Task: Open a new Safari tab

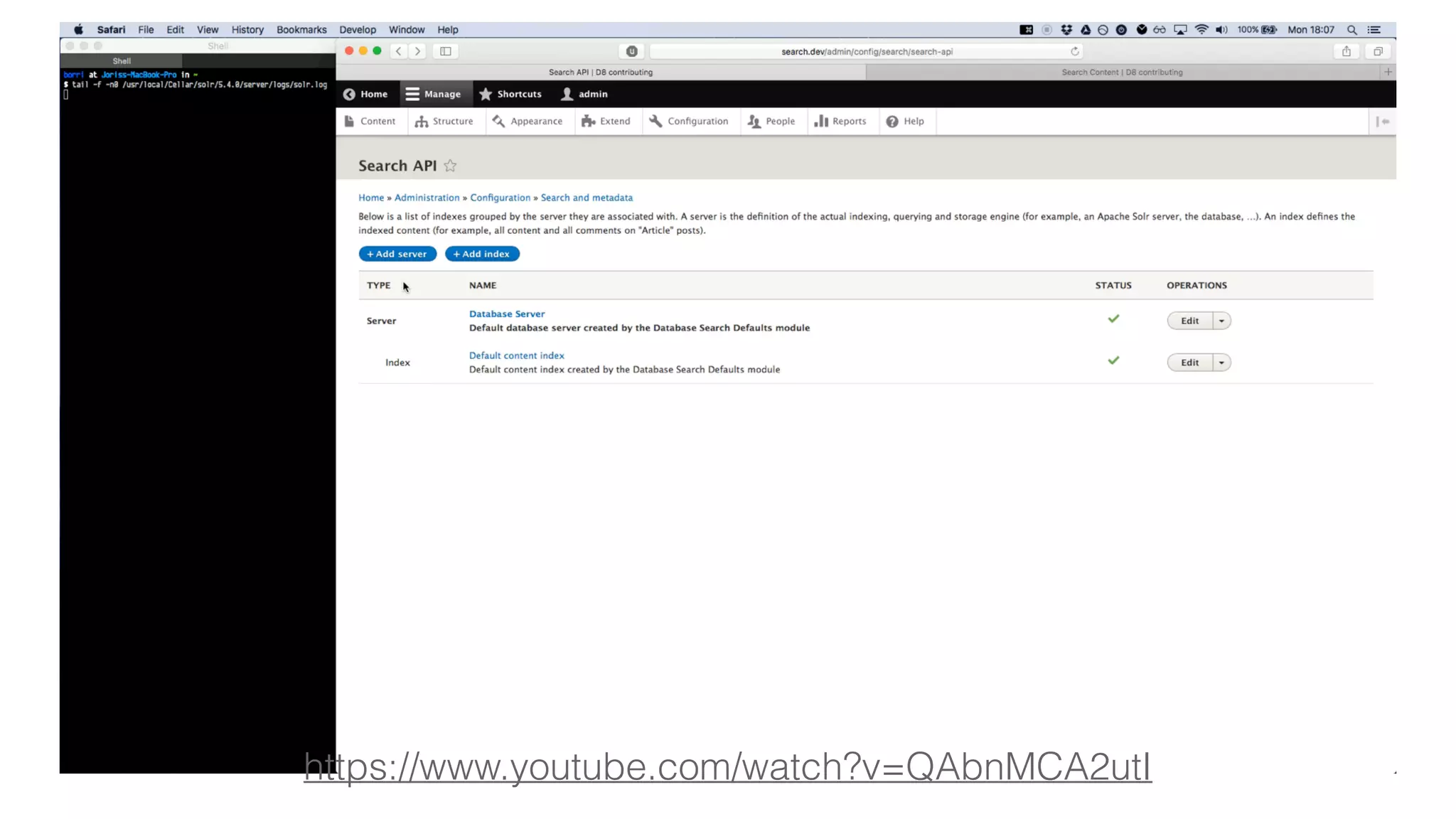Action: (1388, 72)
